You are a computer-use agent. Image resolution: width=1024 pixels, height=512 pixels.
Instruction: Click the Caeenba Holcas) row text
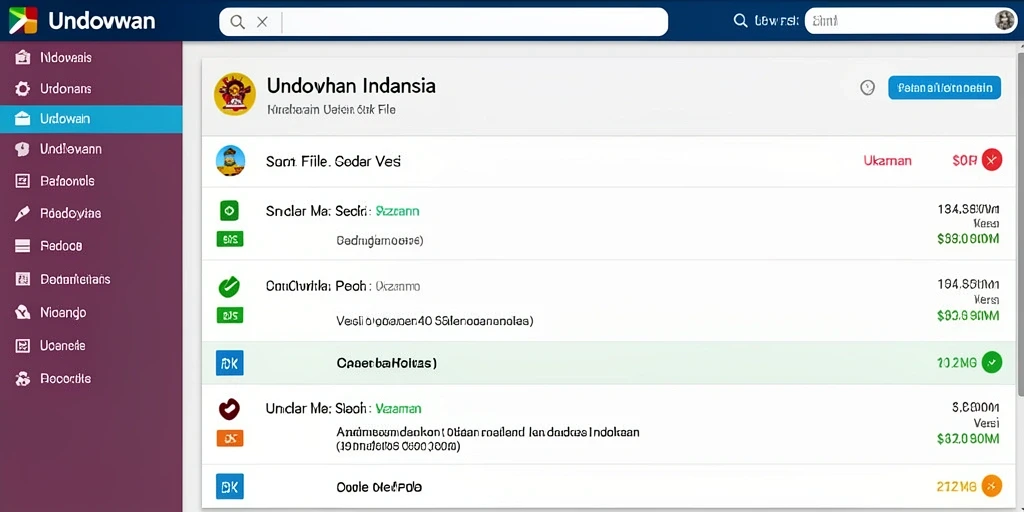click(387, 363)
